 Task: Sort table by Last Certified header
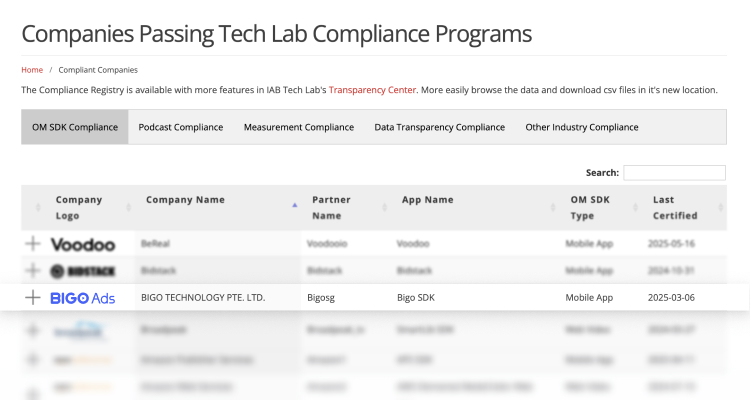(x=674, y=207)
